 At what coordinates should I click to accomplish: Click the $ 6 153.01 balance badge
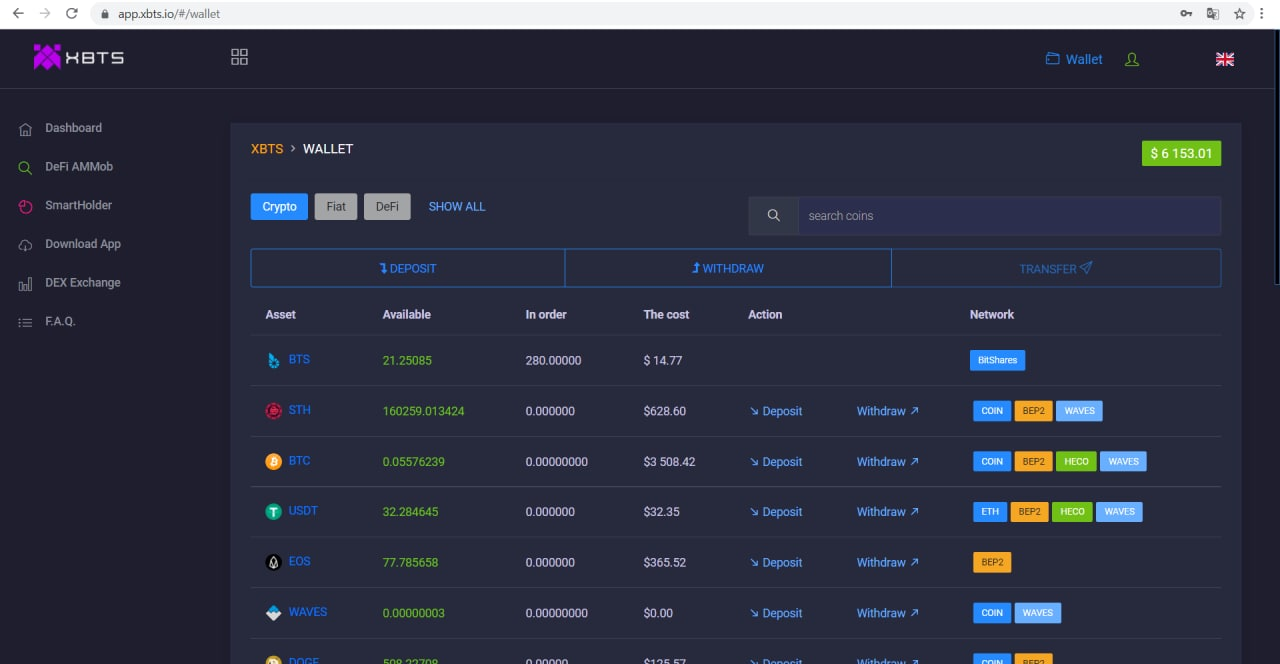point(1181,154)
